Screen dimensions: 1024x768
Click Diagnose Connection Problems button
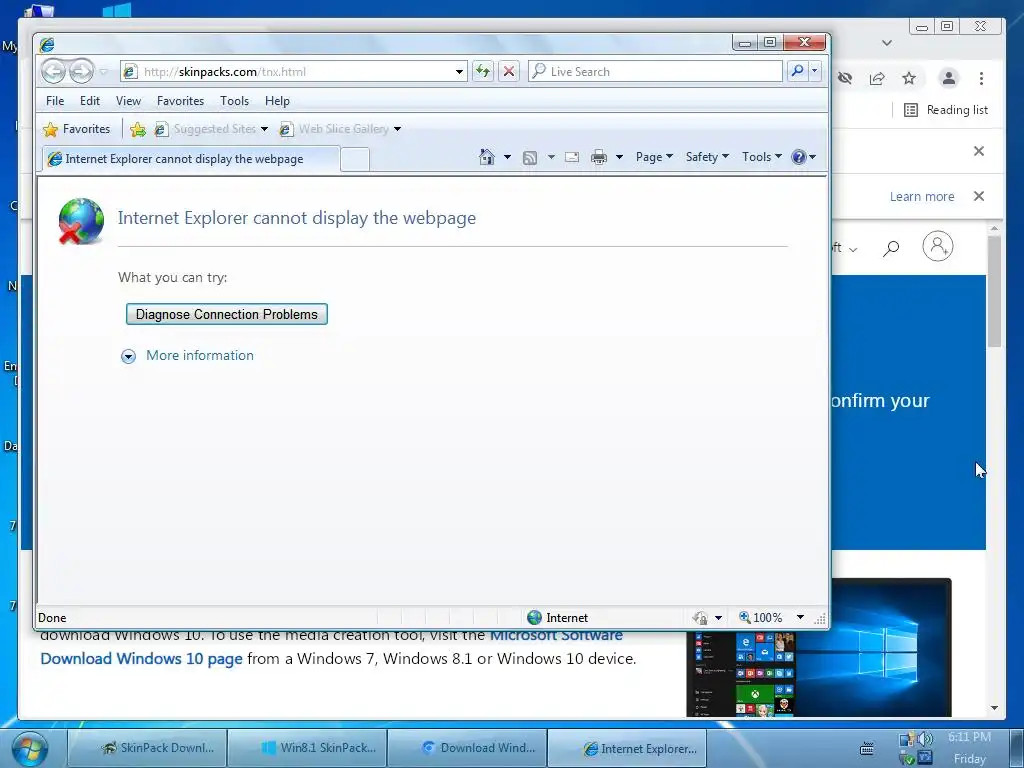tap(227, 314)
